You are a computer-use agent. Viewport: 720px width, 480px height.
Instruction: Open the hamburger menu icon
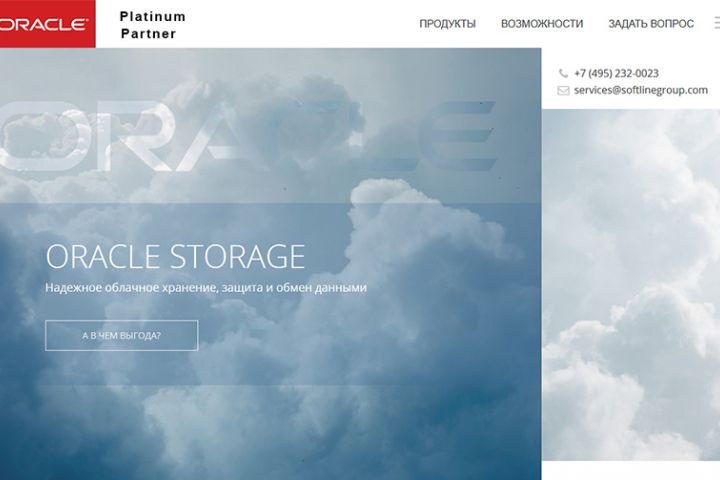(717, 23)
